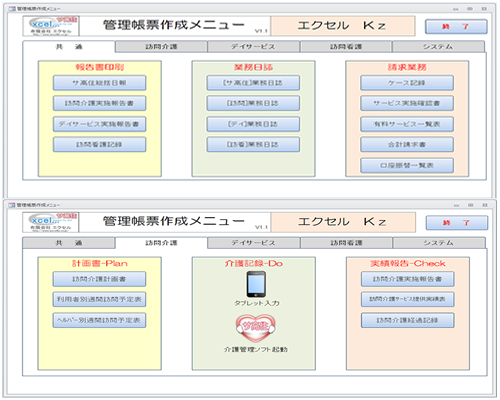500x400 pixels.
Task: Click the ケース記録 button
Action: point(407,83)
